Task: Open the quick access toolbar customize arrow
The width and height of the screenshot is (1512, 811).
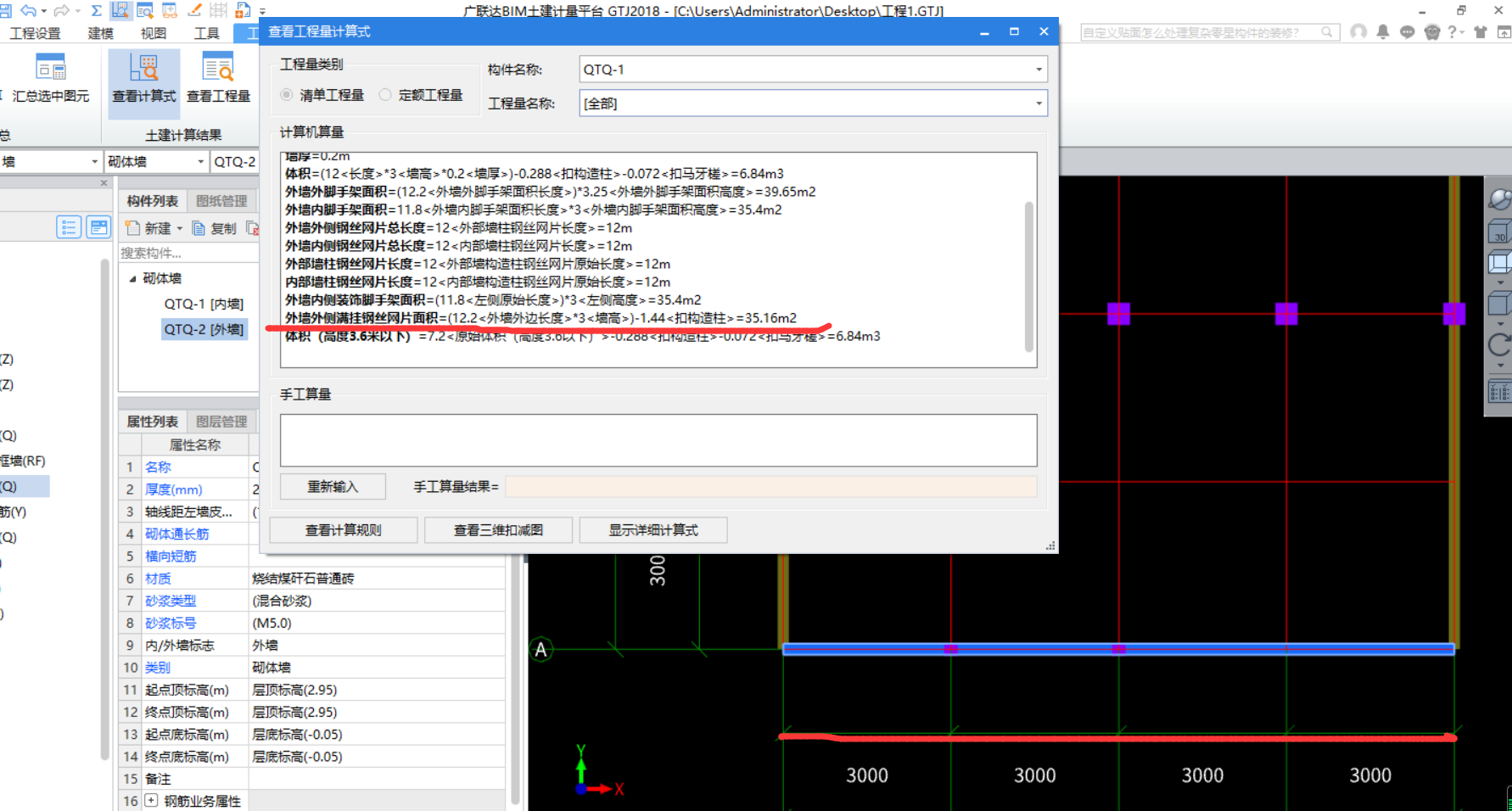Action: (262, 11)
